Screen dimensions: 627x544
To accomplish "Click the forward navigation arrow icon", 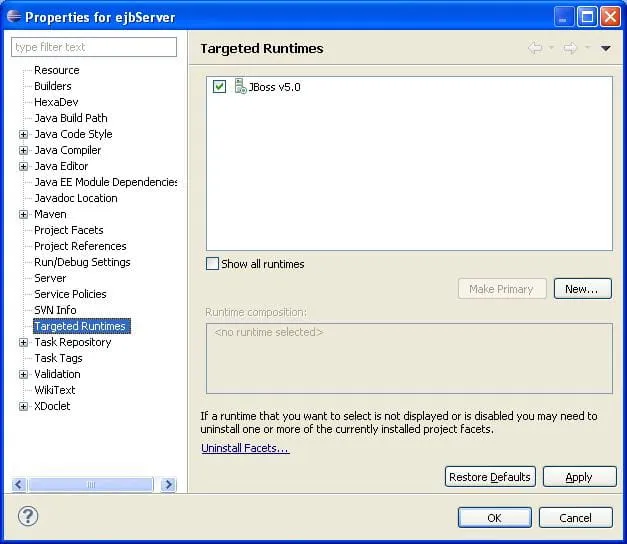I will click(x=570, y=48).
